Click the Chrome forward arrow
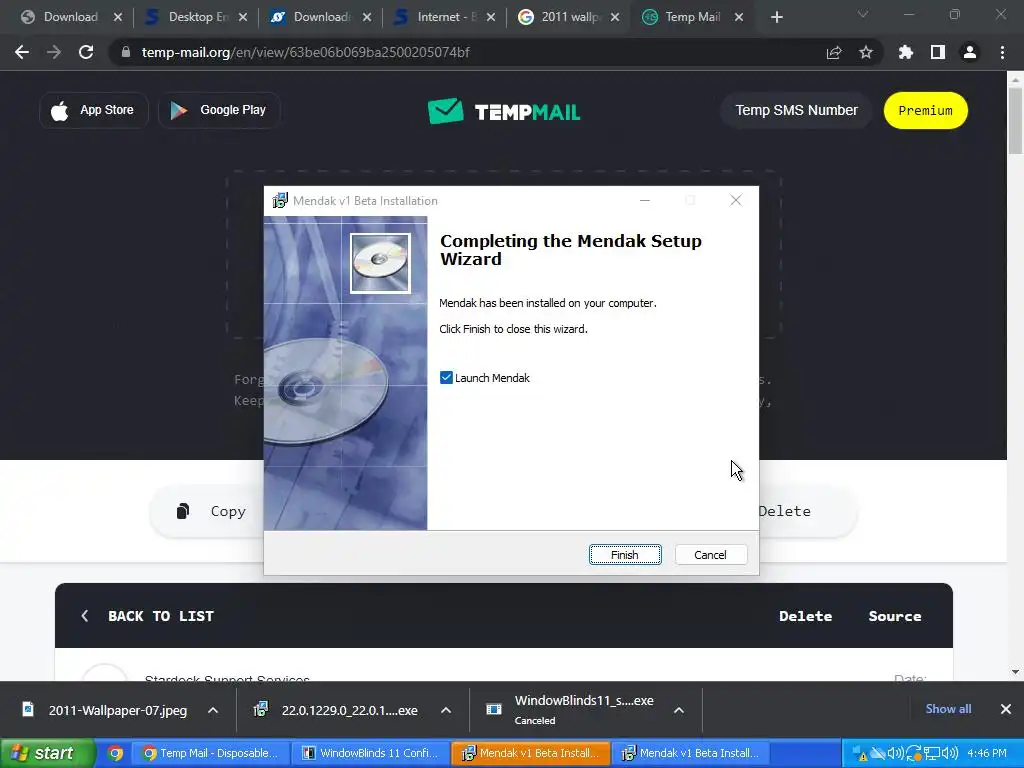This screenshot has height=768, width=1024. point(54,52)
